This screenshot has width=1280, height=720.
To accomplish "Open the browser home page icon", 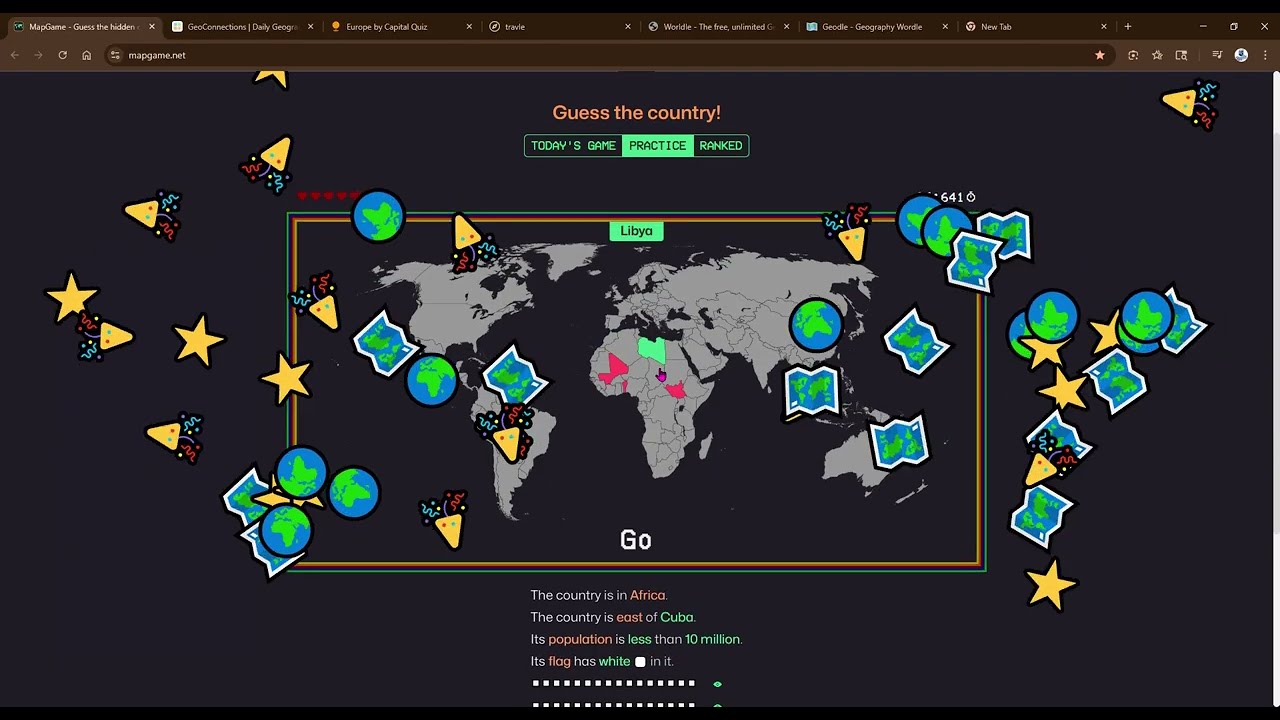I will 87,55.
